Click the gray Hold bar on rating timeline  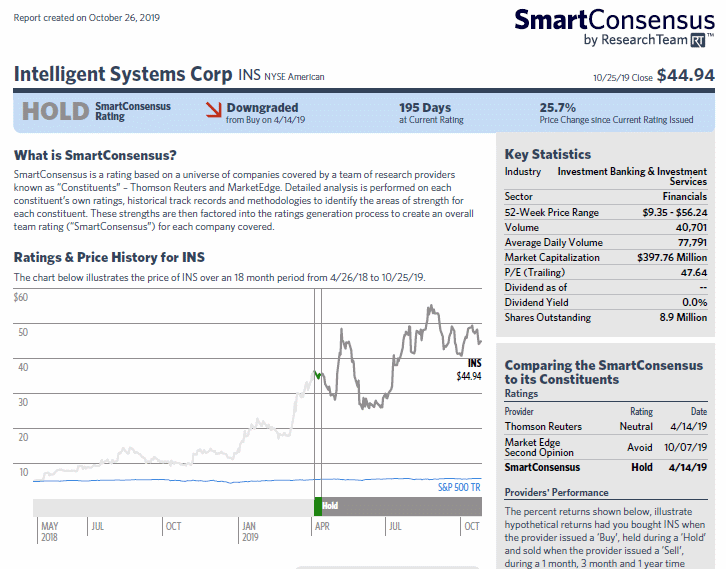click(402, 506)
